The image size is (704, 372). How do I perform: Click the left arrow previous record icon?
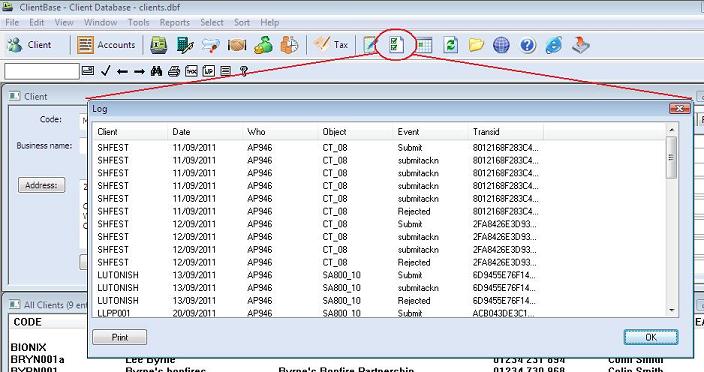tap(122, 71)
